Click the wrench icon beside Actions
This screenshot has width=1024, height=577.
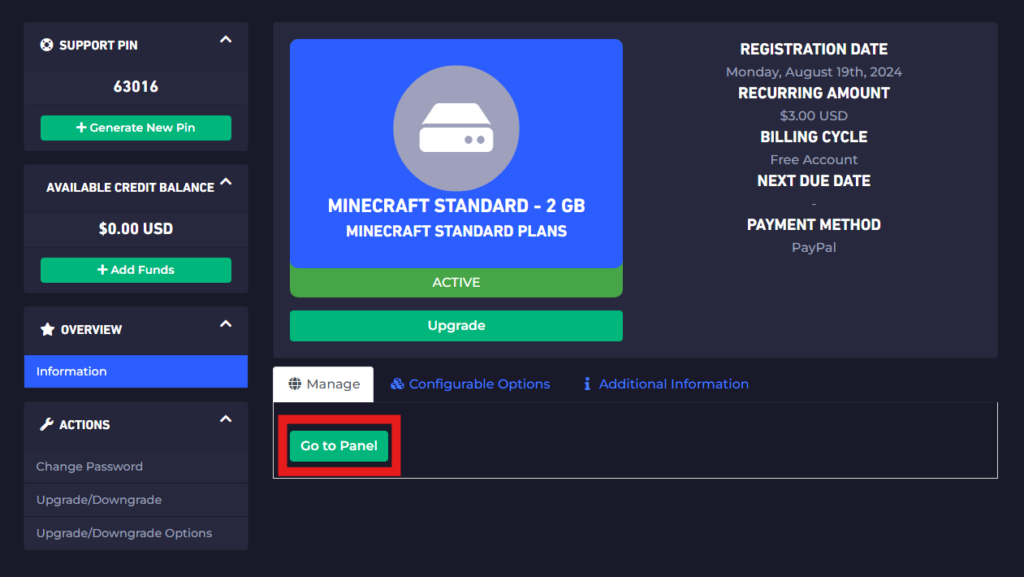click(x=46, y=425)
